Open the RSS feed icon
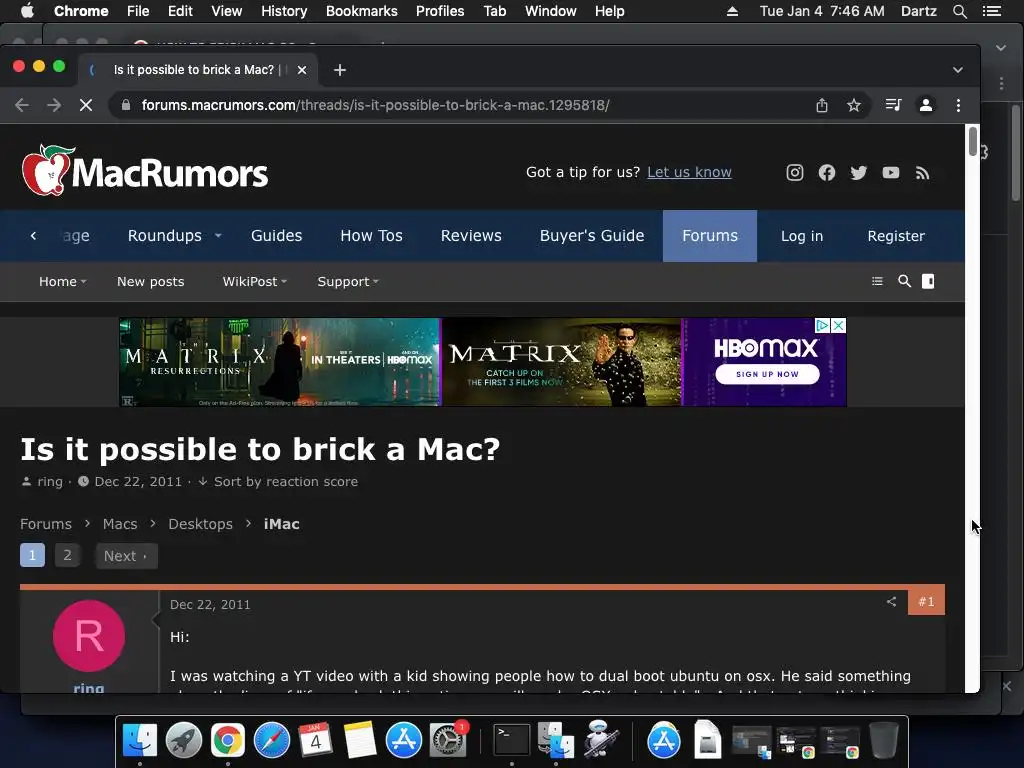The width and height of the screenshot is (1024, 768). (922, 172)
